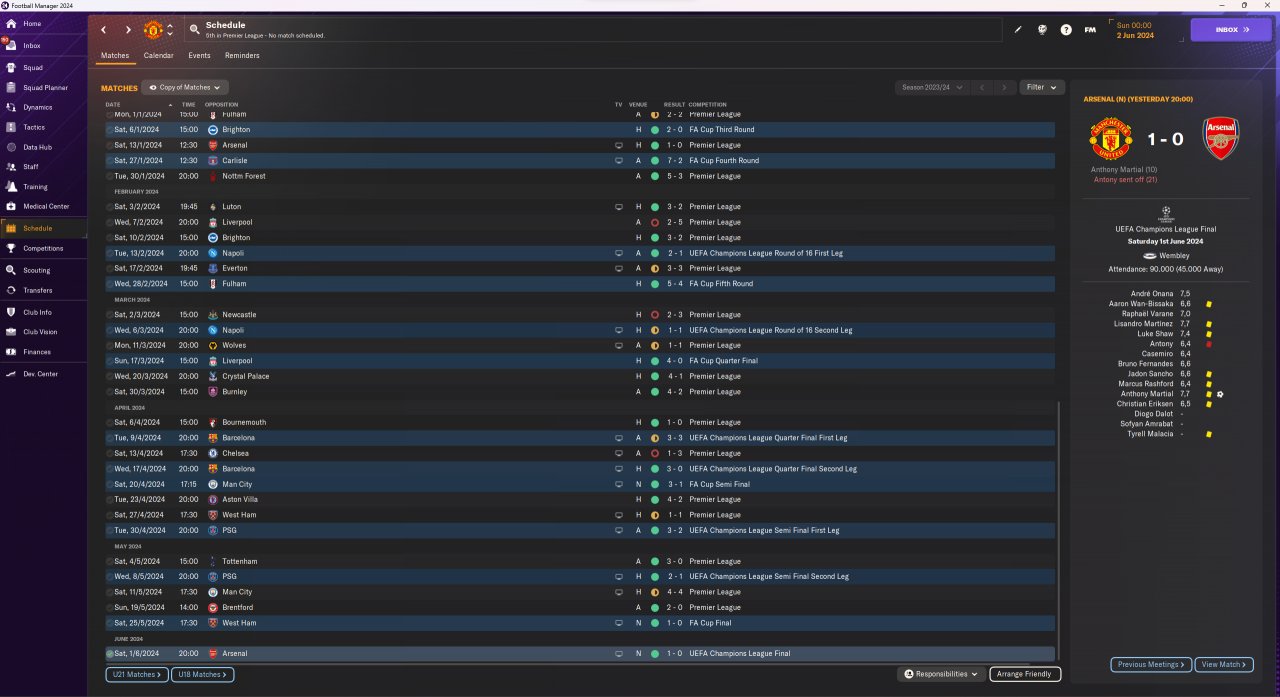The width and height of the screenshot is (1280, 697).
Task: Open the Copy of Matches view dropdown
Action: [185, 88]
